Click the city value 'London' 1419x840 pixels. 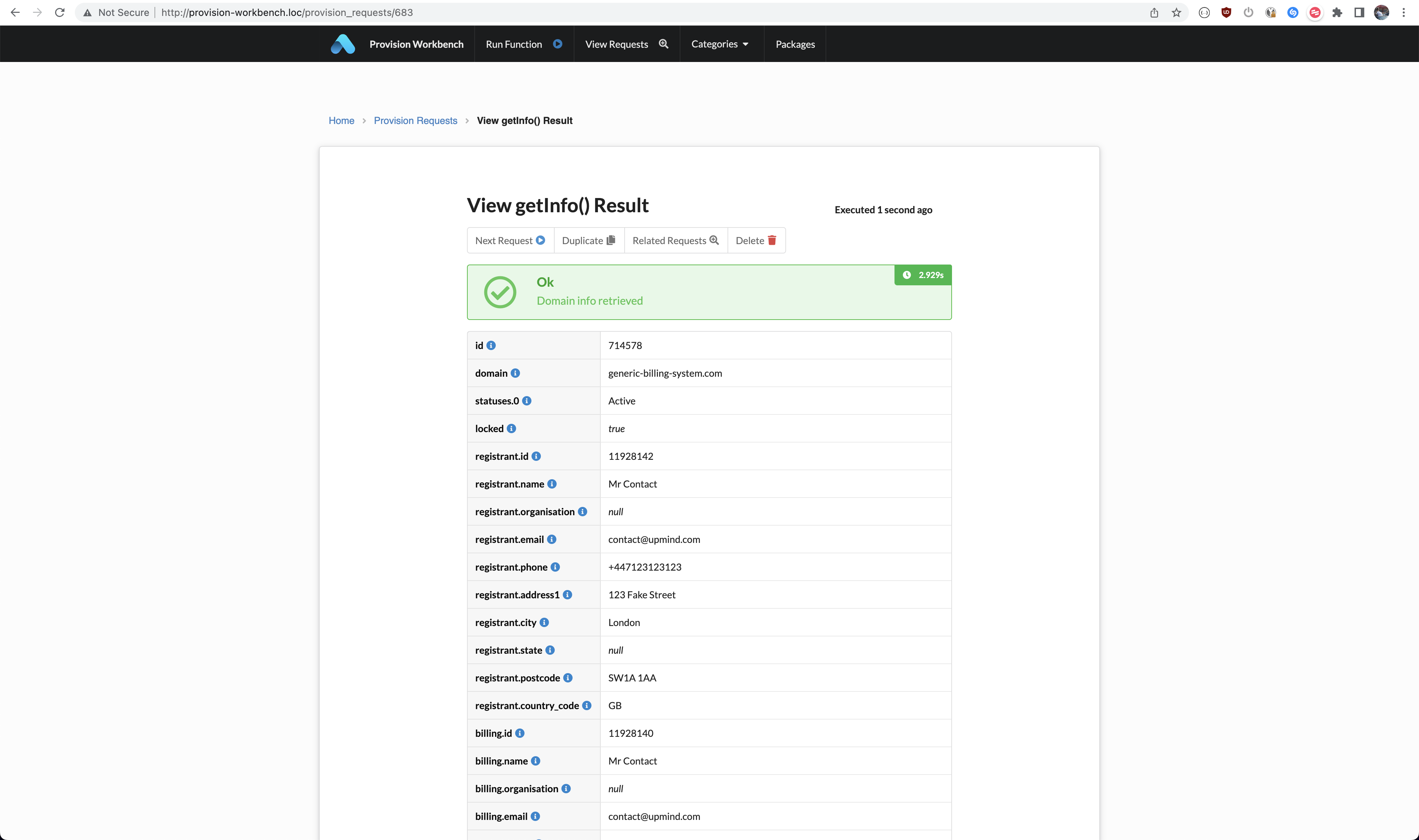tap(624, 623)
